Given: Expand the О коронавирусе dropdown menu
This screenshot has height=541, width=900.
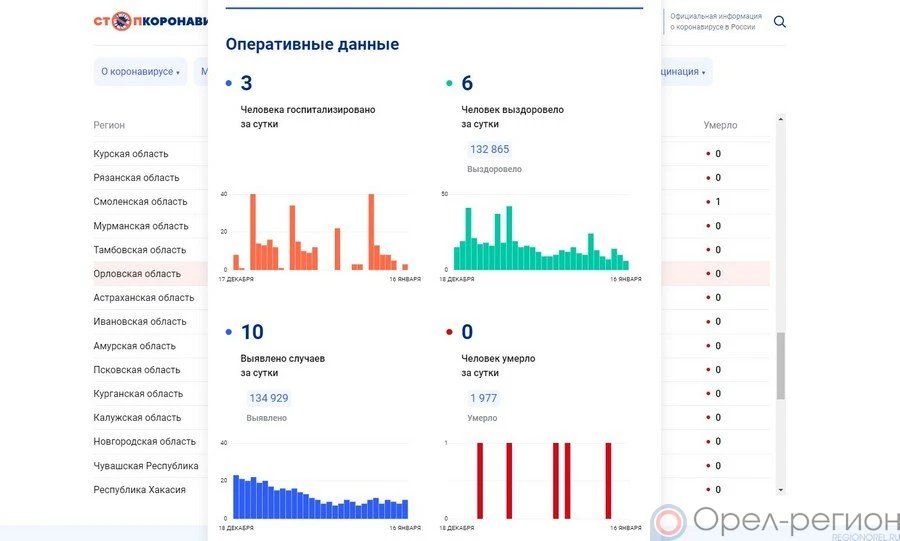Looking at the screenshot, I should [141, 72].
